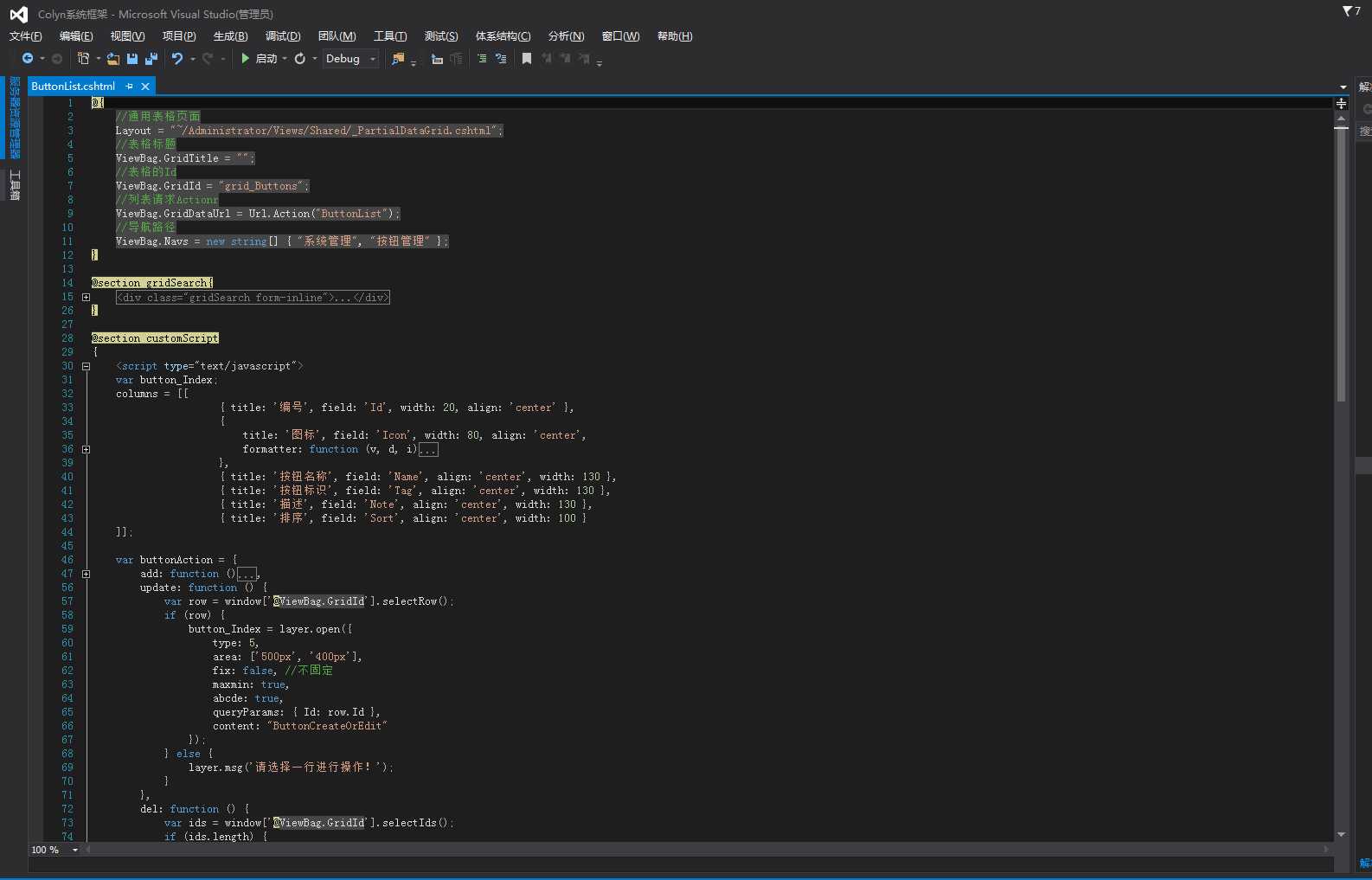Click the vertical scrollbar up arrow
The width and height of the screenshot is (1372, 880).
(1341, 117)
